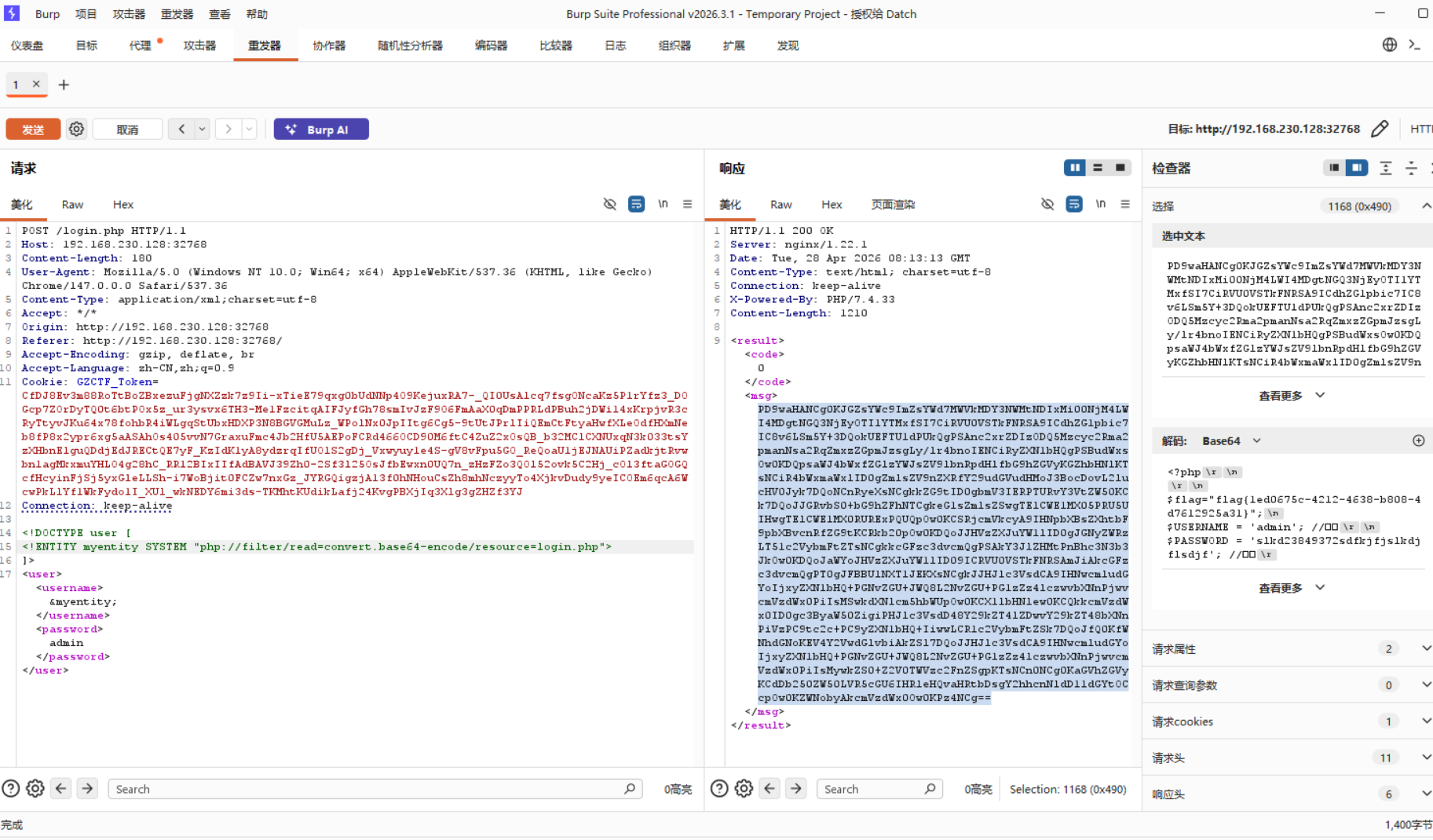The width and height of the screenshot is (1433, 840).
Task: Open the back history dropdown arrow
Action: click(x=202, y=129)
